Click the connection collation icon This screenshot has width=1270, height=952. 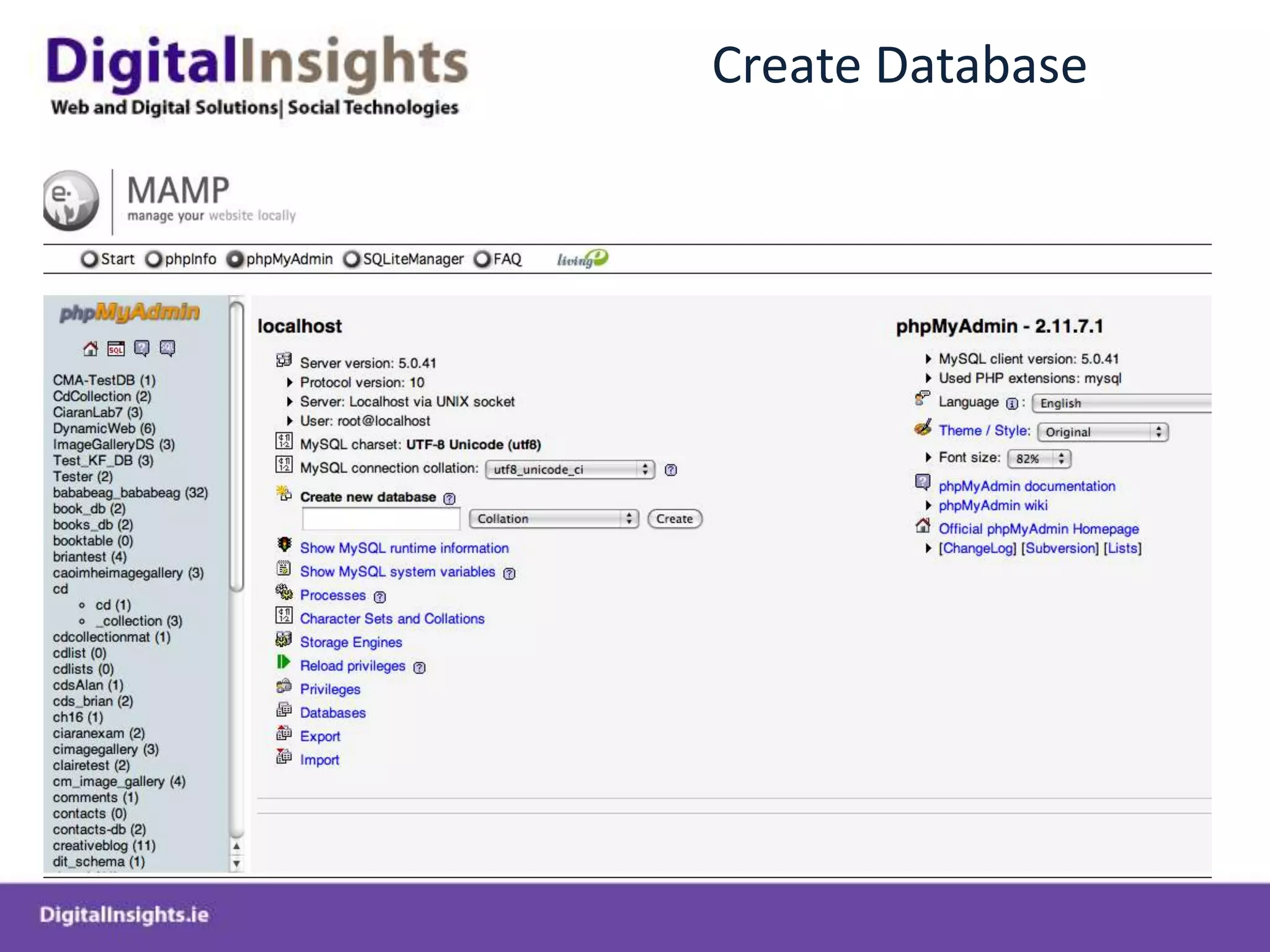(284, 465)
